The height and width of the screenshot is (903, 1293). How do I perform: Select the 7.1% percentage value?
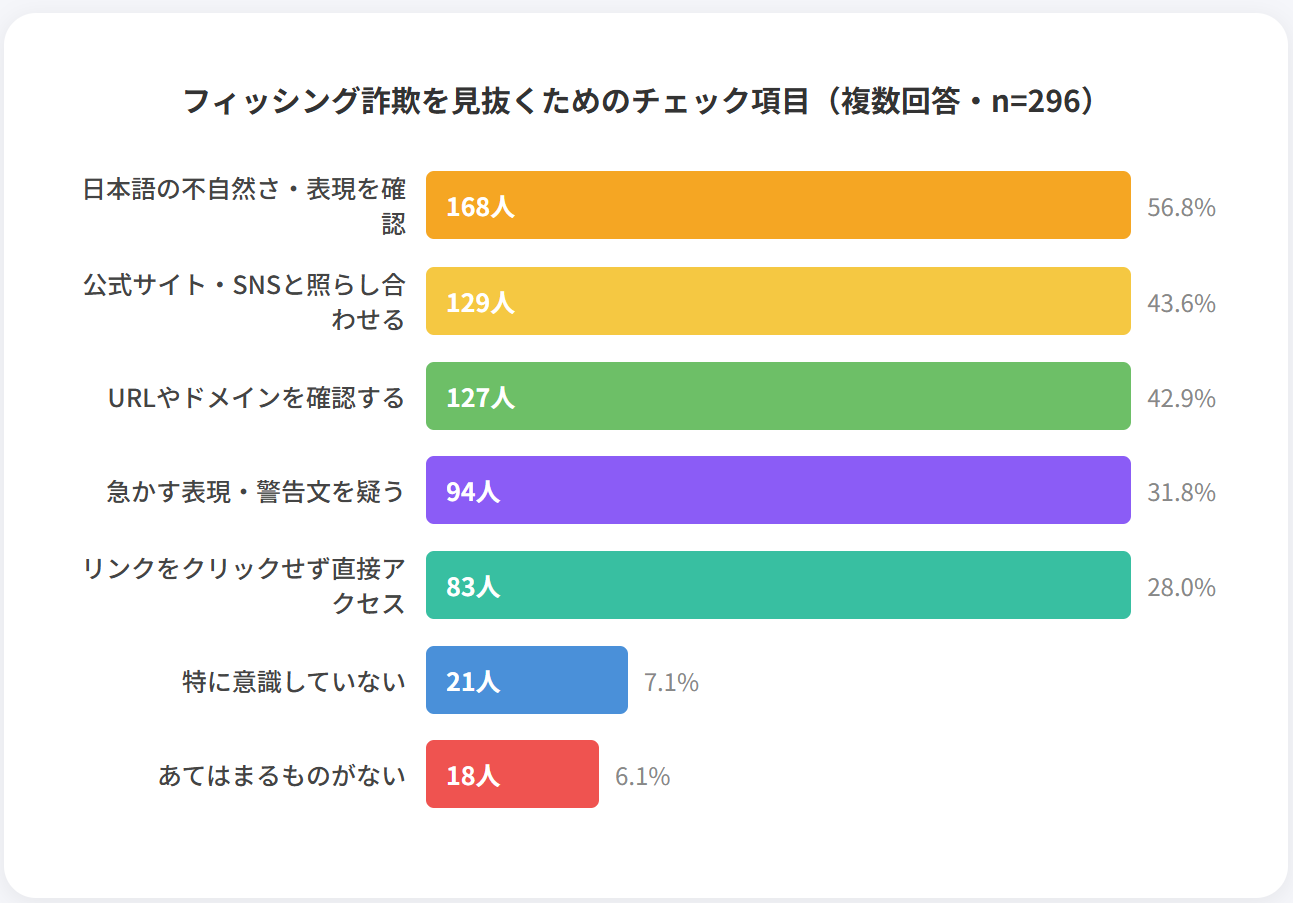pyautogui.click(x=671, y=682)
